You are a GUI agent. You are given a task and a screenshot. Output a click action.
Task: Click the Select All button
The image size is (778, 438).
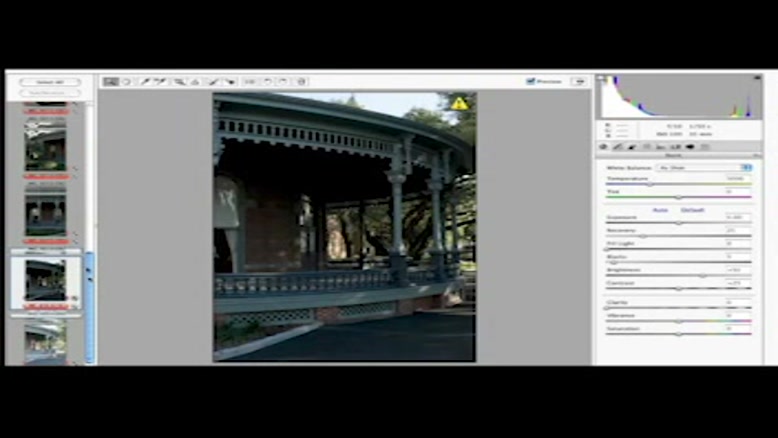(x=50, y=82)
